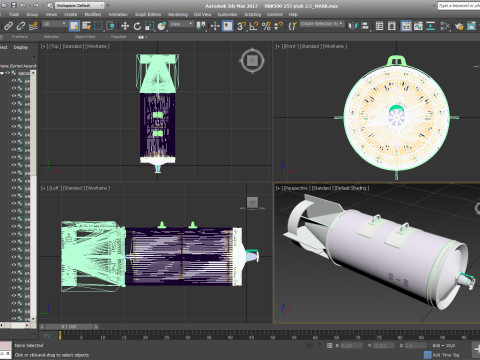480x360 pixels.
Task: Click the Bind to Space Warp icon
Action: [x=33, y=26]
